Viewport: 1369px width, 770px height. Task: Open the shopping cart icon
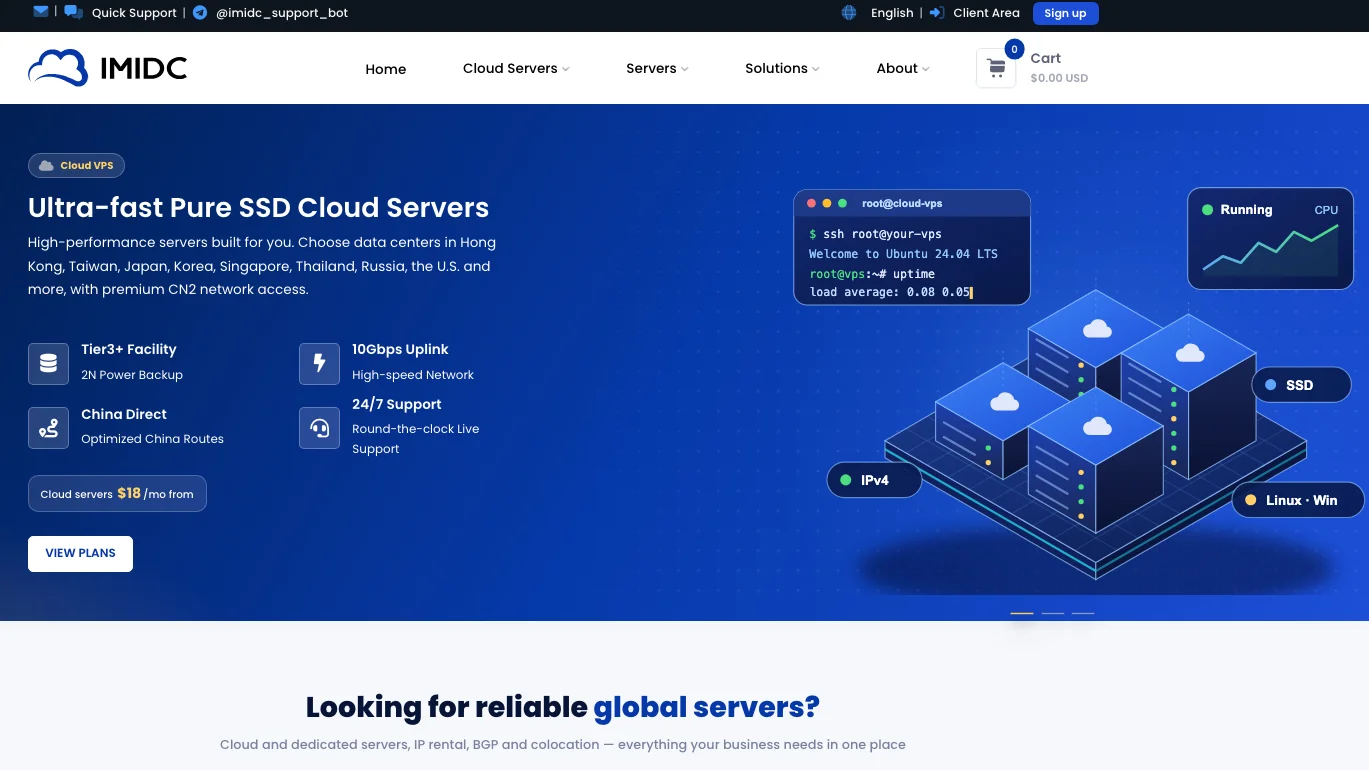tap(996, 68)
